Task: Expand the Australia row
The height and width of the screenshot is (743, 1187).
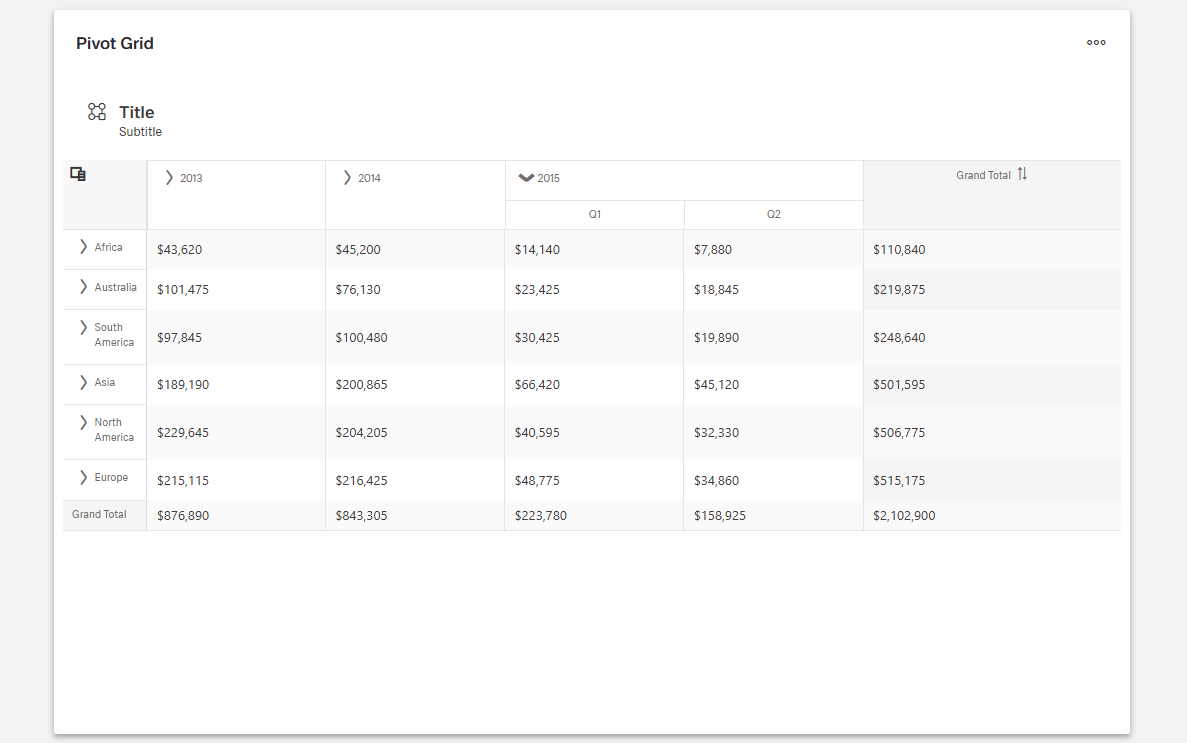Action: pos(83,287)
